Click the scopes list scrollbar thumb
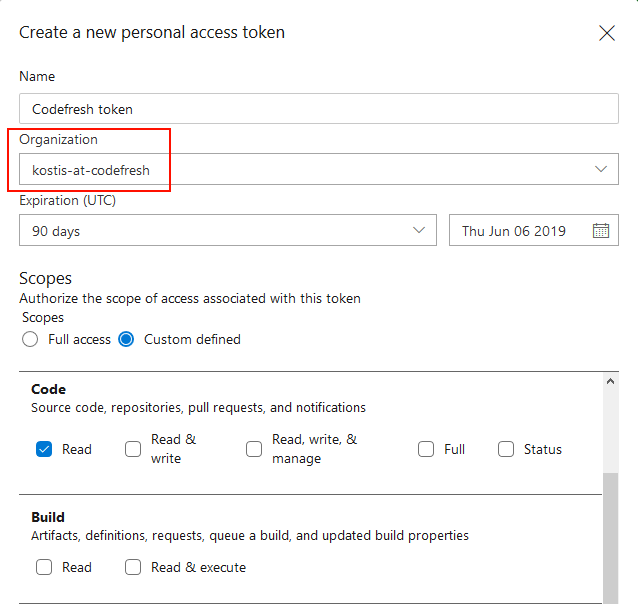Screen dimensions: 638x604 tap(610, 535)
